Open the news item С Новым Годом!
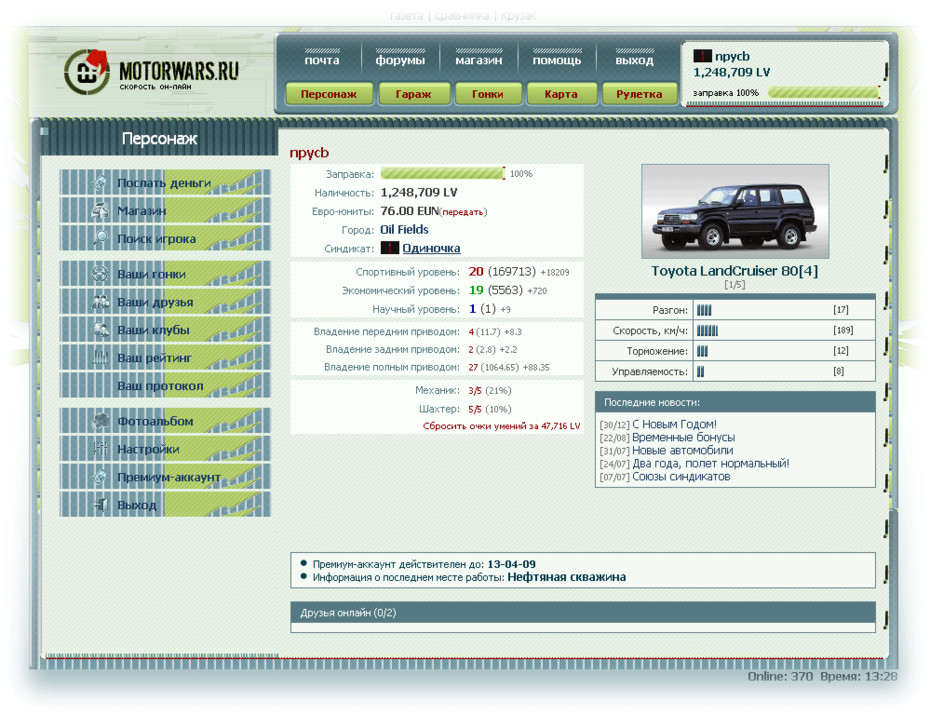This screenshot has height=715, width=930. tap(674, 424)
